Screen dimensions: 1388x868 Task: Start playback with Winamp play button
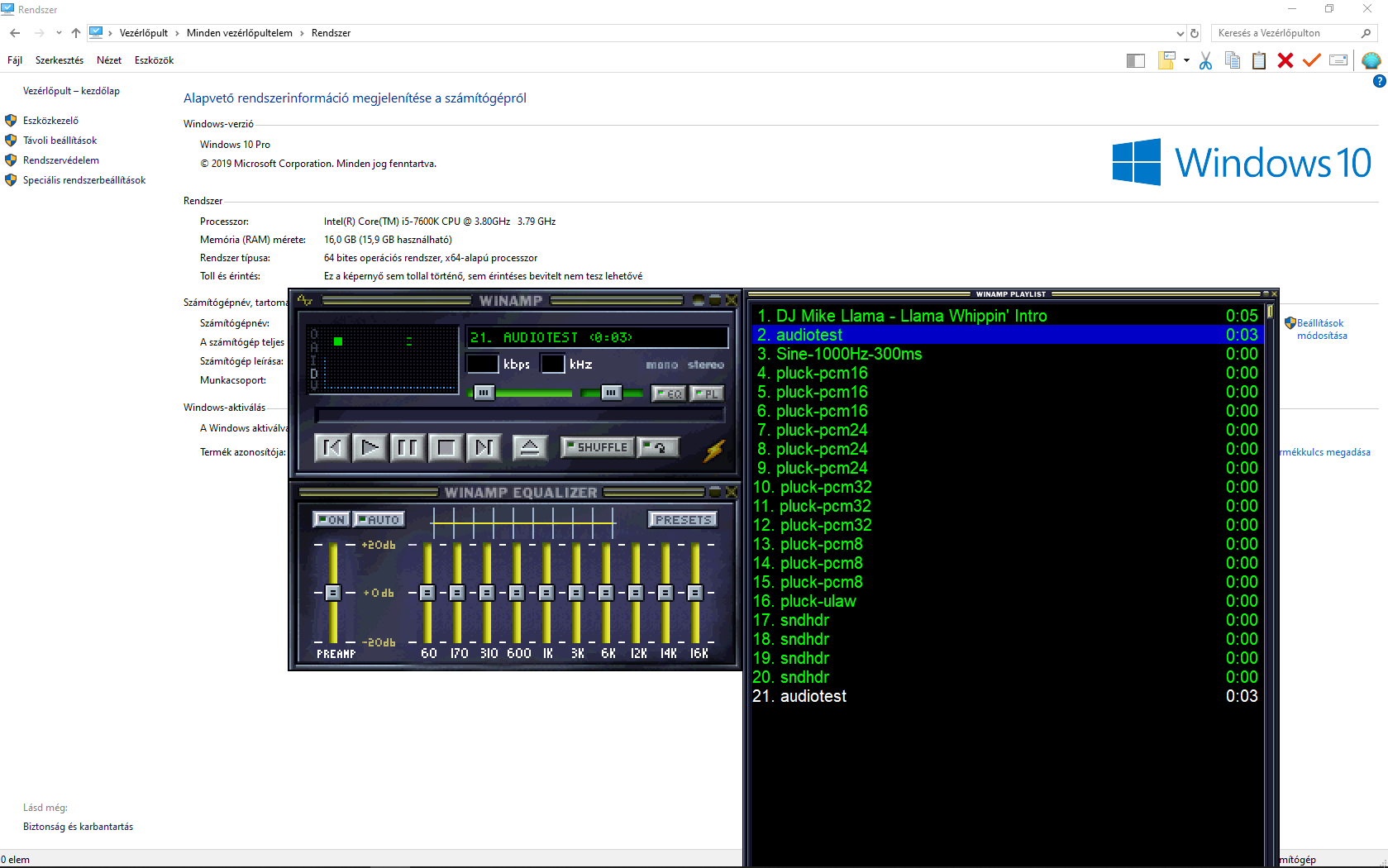(x=370, y=447)
